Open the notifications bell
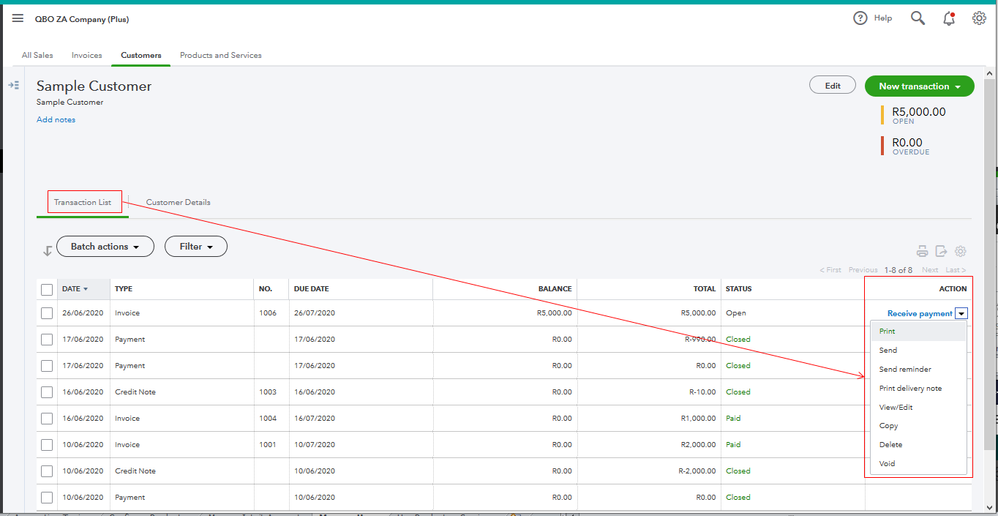The width and height of the screenshot is (998, 516). point(948,18)
